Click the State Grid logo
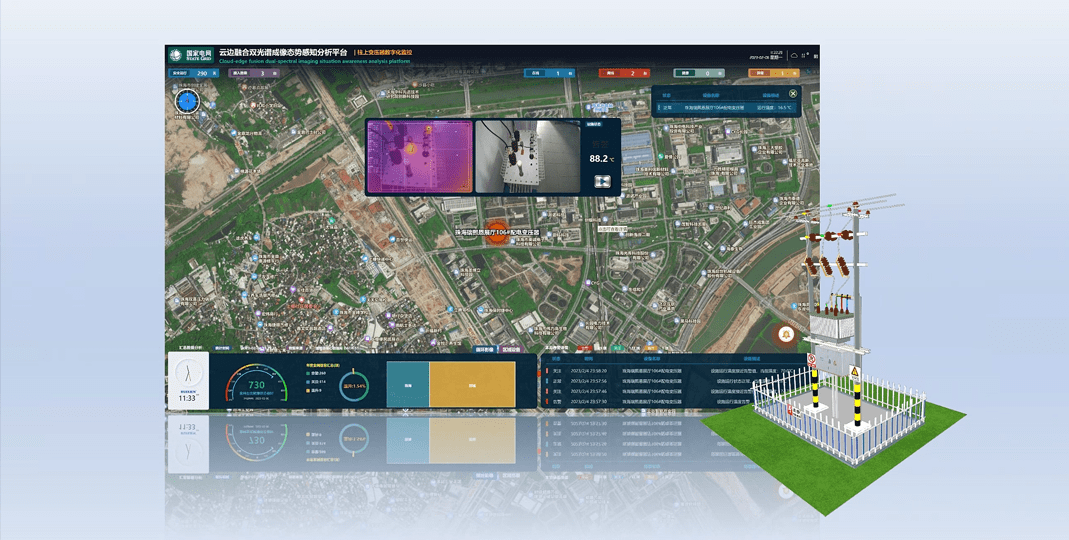This screenshot has height=540, width=1069. click(184, 55)
